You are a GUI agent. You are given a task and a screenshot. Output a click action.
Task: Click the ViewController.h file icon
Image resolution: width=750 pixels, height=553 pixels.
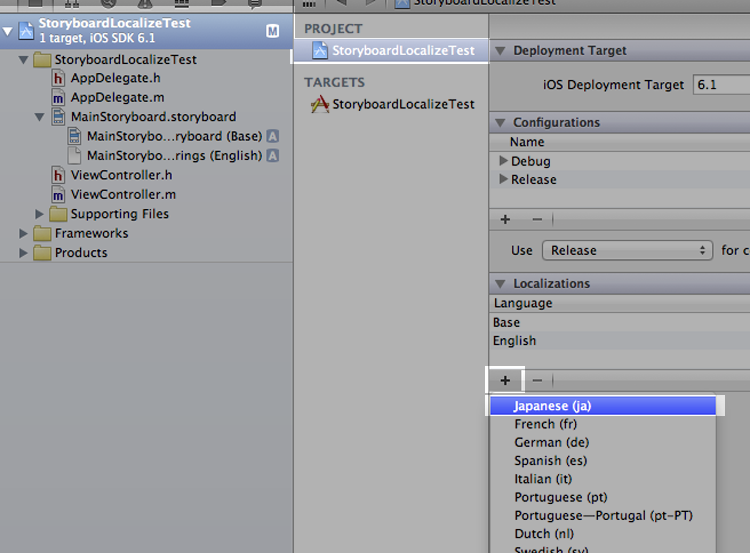pyautogui.click(x=58, y=175)
